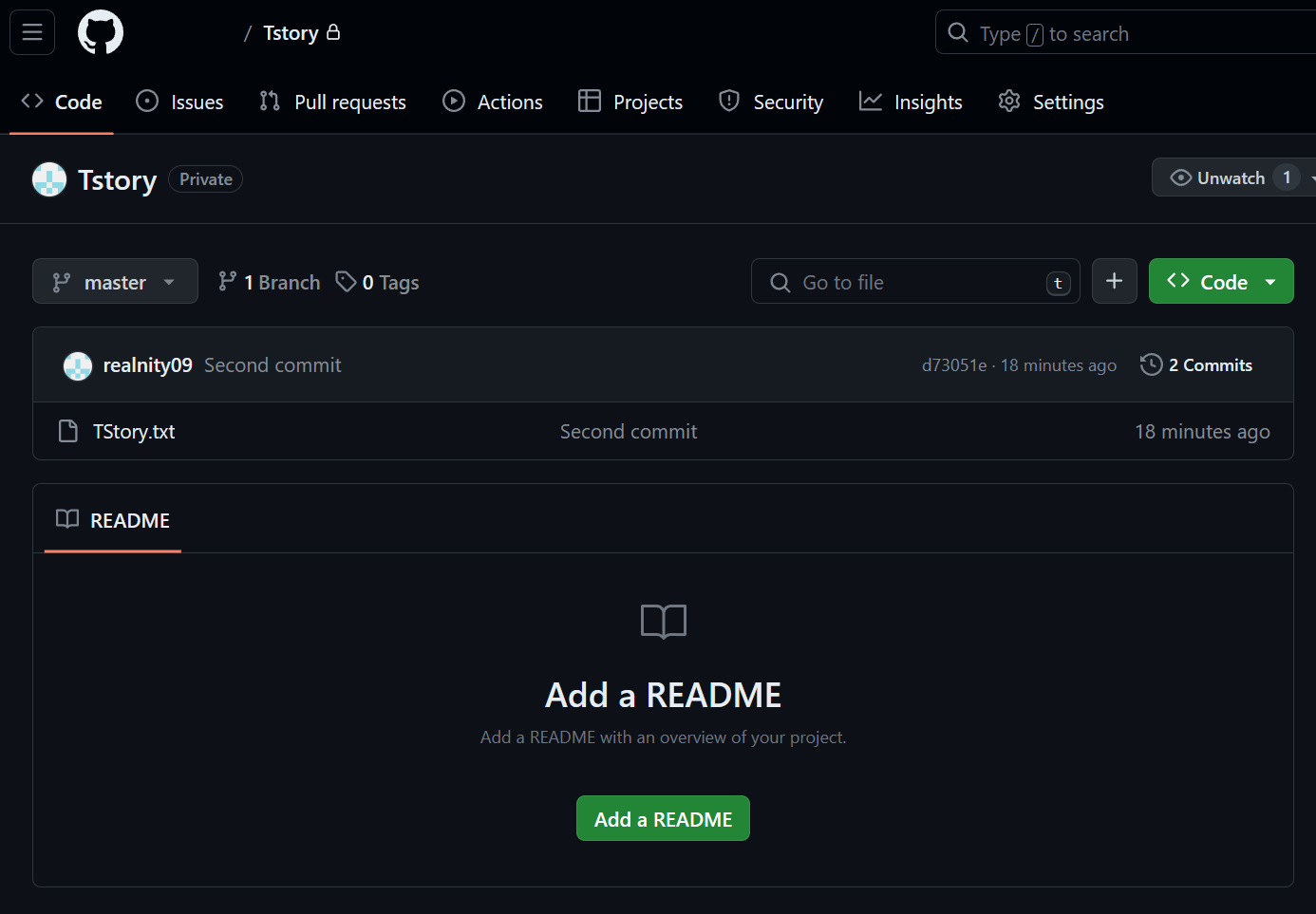Select the Code tab
Viewport: 1316px width, 914px height.
point(62,102)
